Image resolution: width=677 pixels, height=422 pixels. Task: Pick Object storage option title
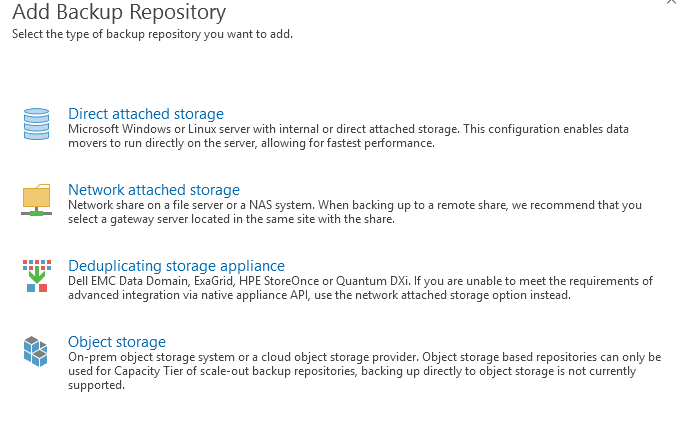(x=117, y=342)
